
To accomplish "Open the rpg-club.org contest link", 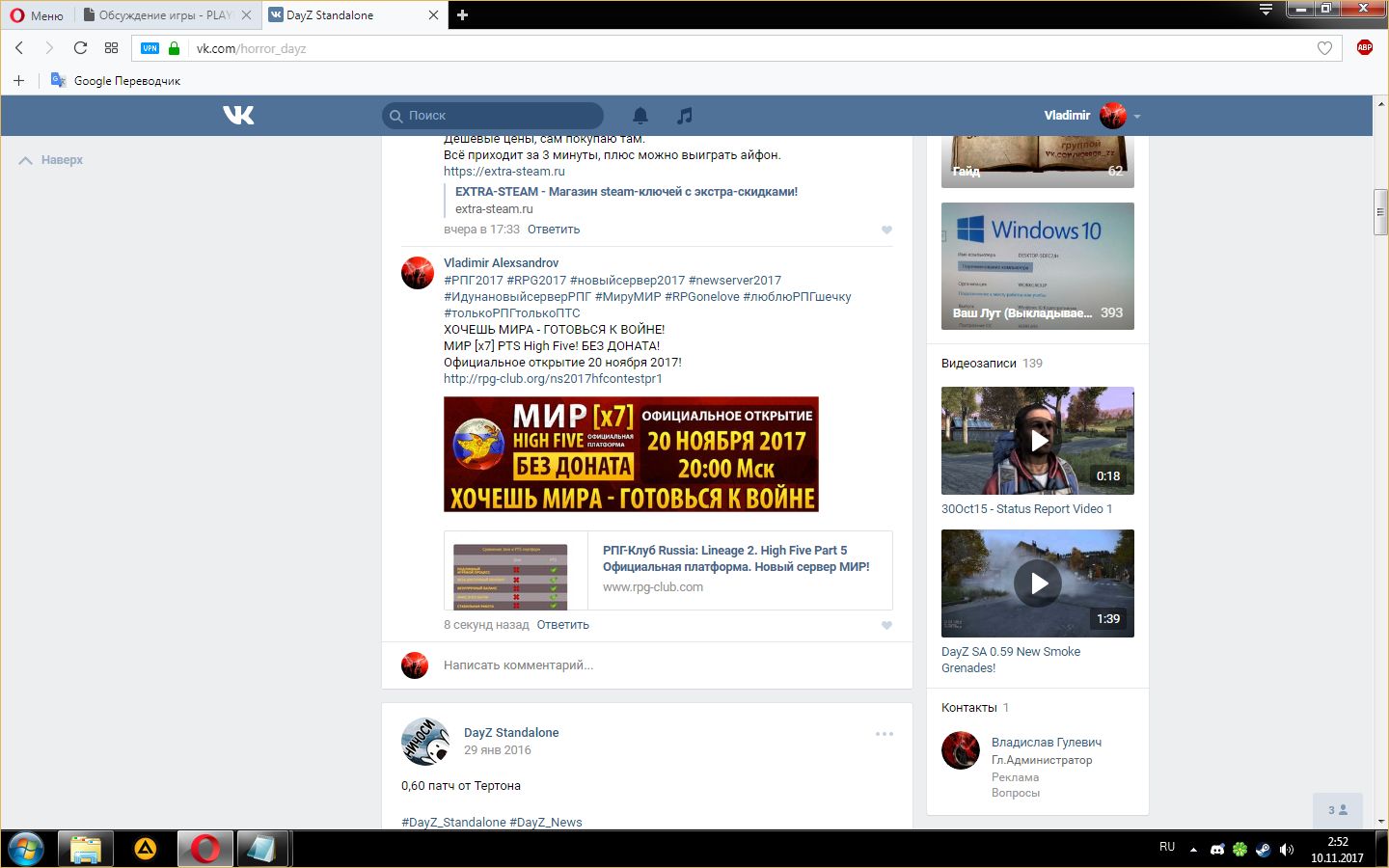I will [x=553, y=379].
